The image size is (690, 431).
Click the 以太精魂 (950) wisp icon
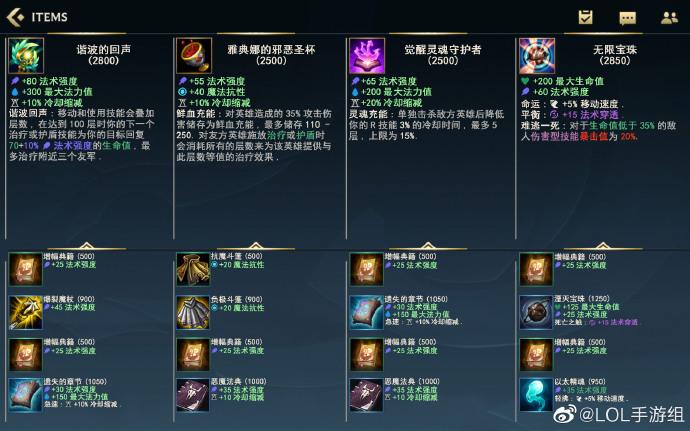pos(536,395)
